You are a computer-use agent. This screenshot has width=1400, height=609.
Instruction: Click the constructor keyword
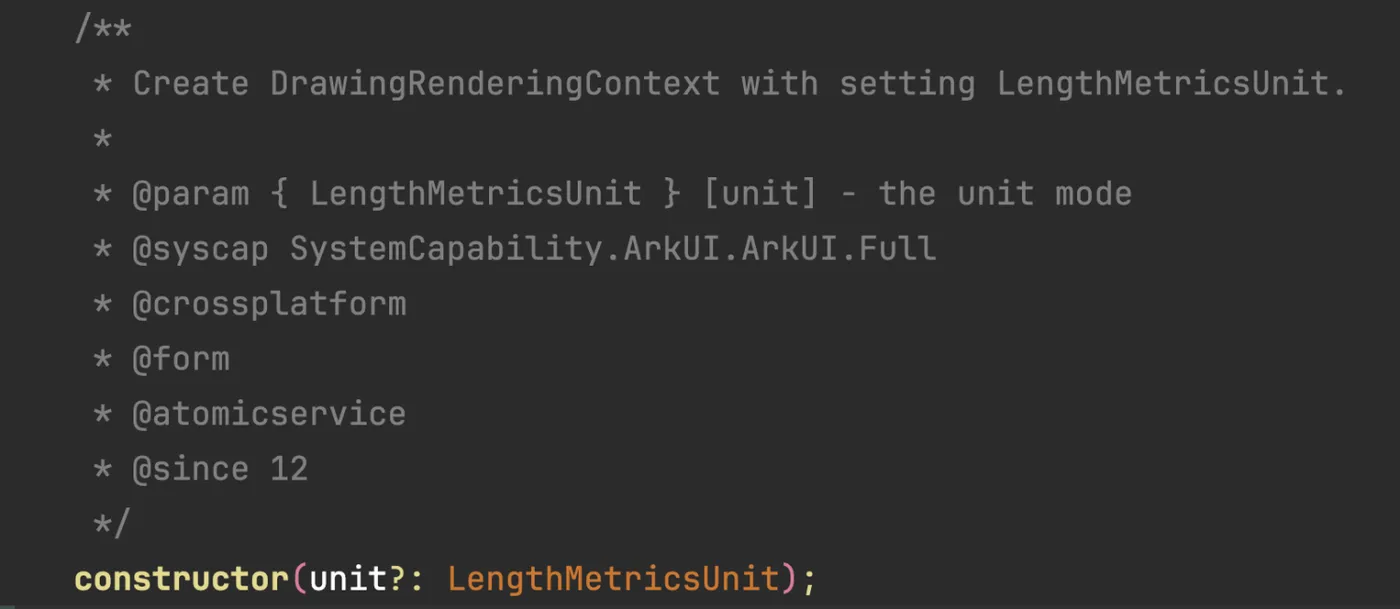tap(181, 579)
